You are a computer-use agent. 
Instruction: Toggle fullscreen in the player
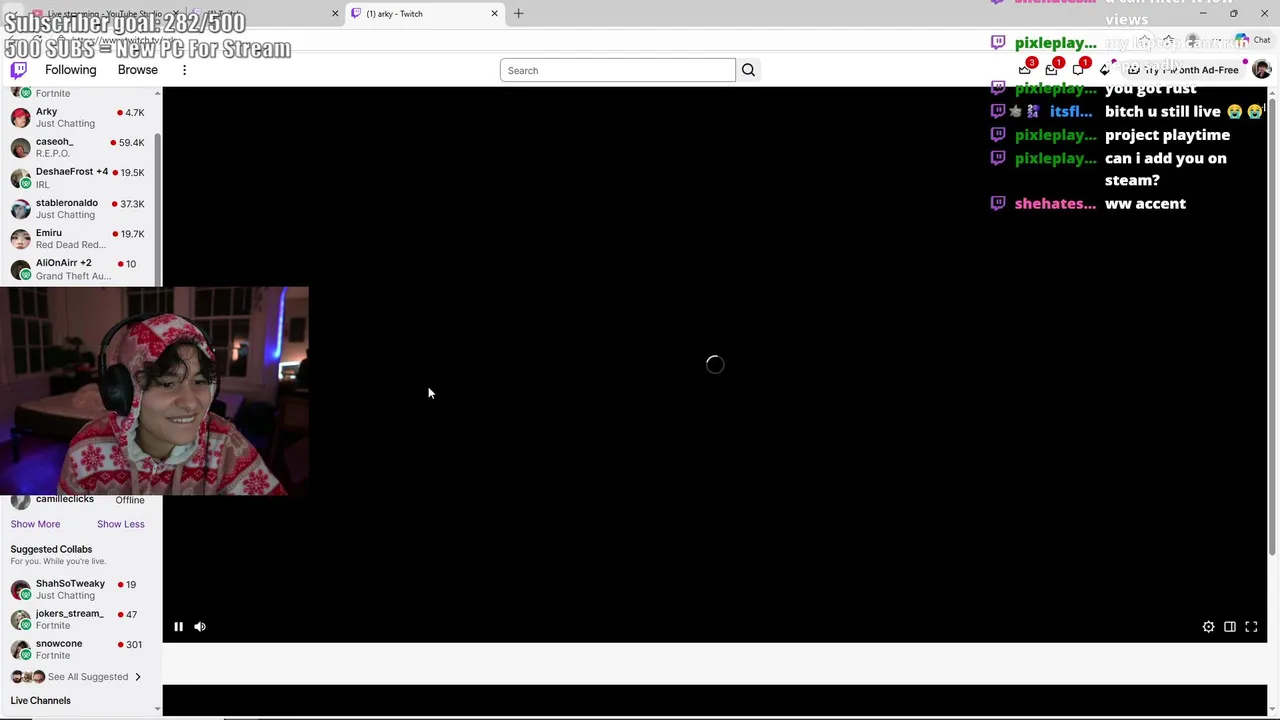(1251, 627)
